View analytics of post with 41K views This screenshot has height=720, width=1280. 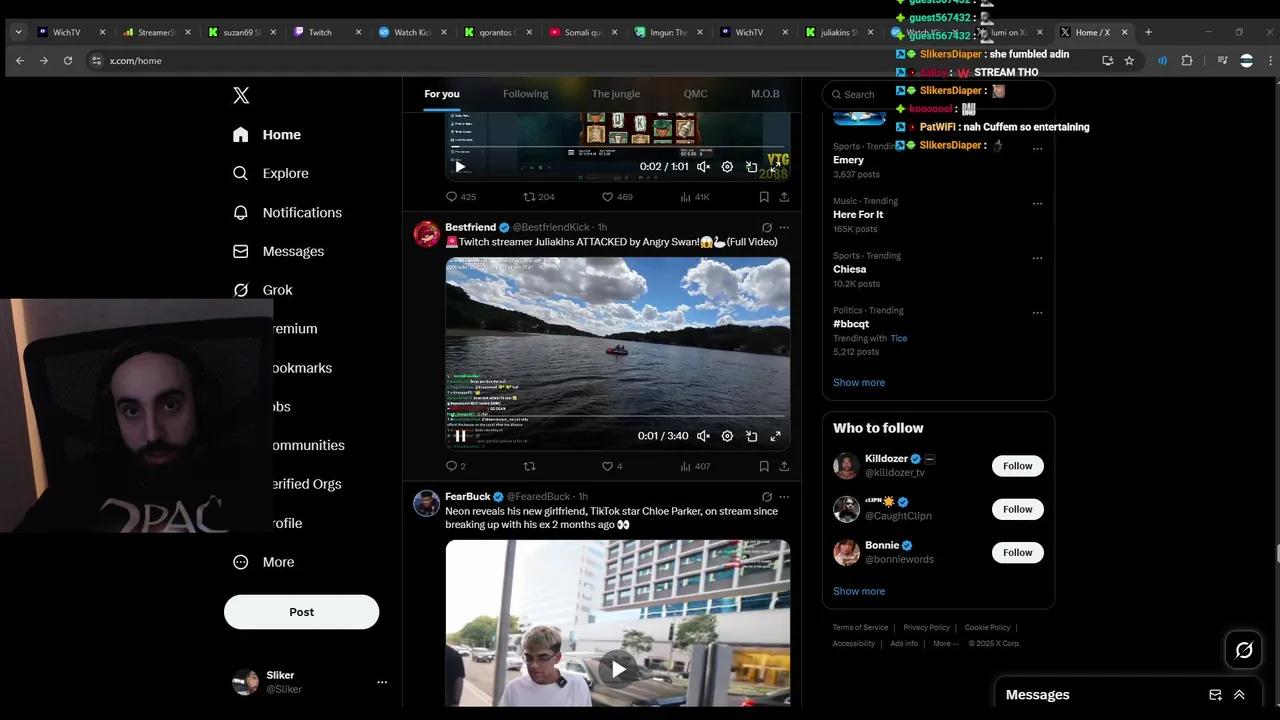694,197
